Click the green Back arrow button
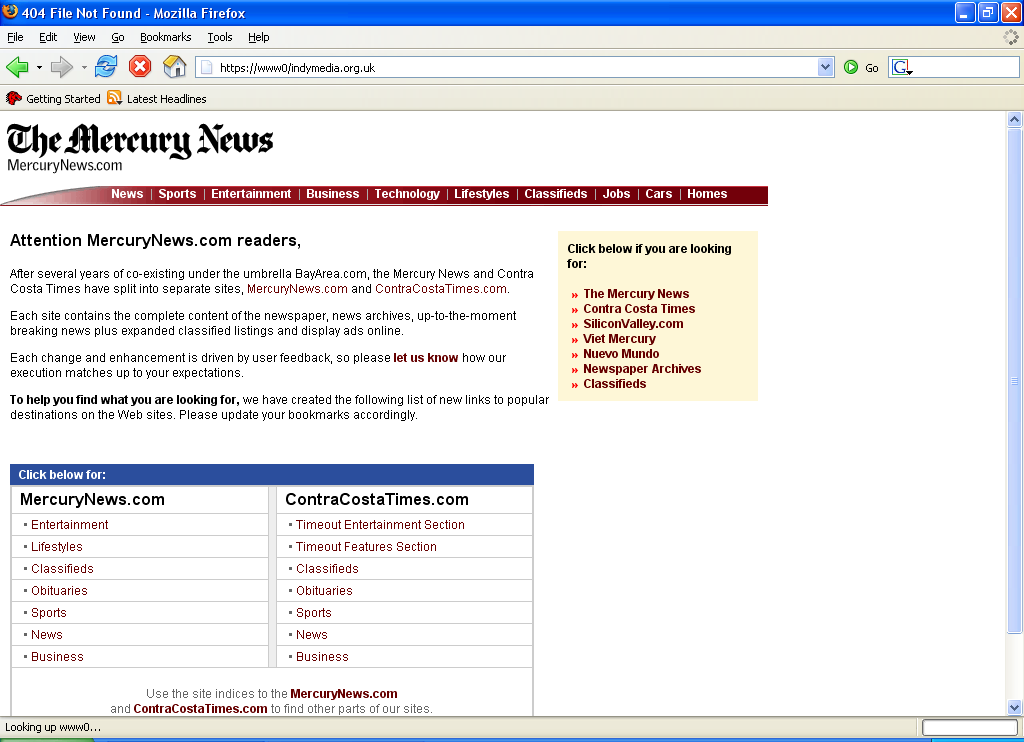This screenshot has height=742, width=1024. (x=17, y=67)
